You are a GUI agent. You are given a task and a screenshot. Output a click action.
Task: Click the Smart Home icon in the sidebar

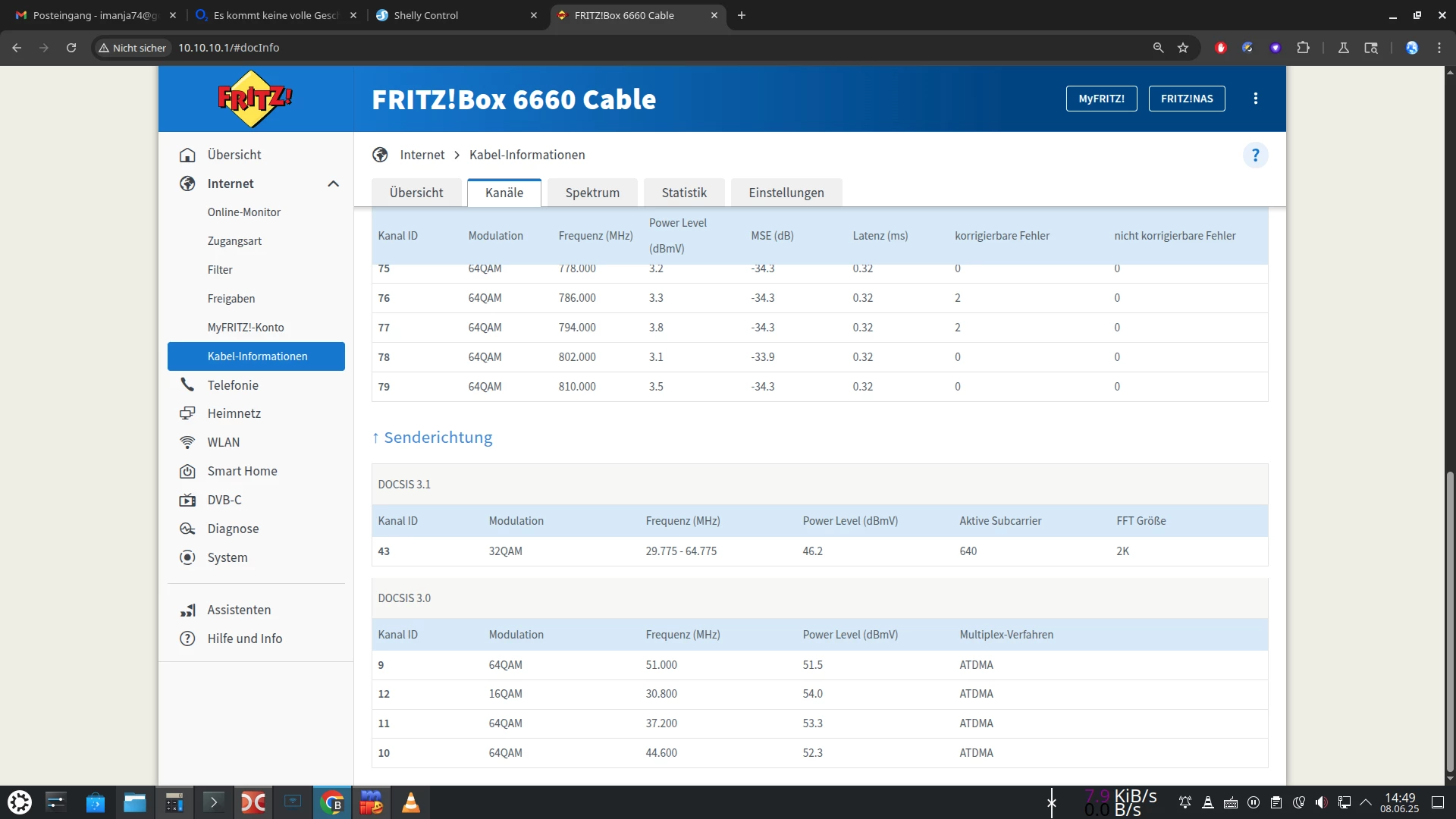[187, 471]
